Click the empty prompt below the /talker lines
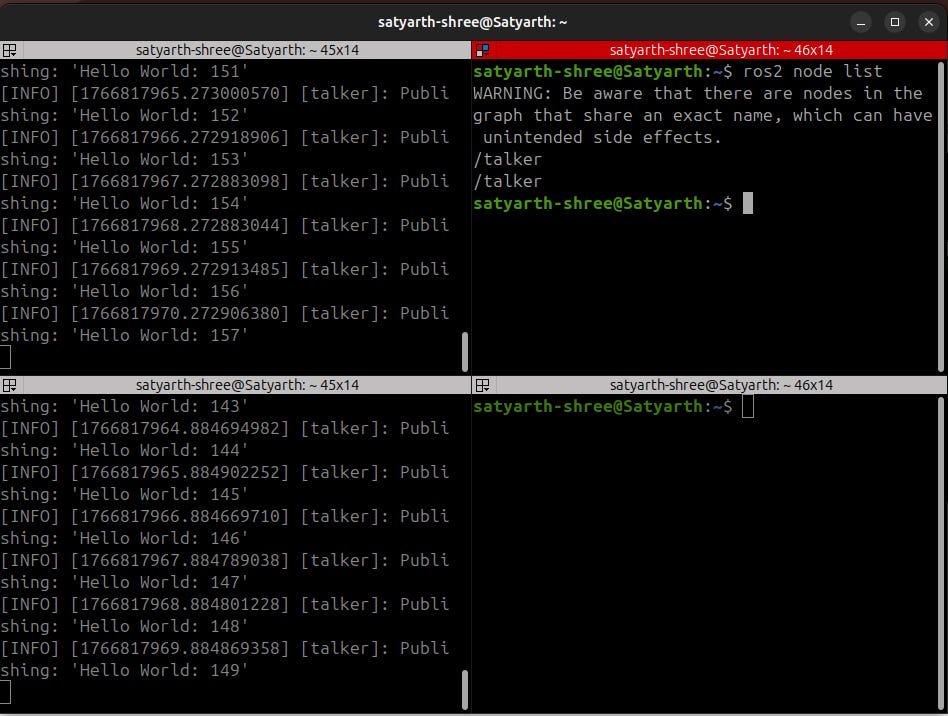 coord(612,203)
